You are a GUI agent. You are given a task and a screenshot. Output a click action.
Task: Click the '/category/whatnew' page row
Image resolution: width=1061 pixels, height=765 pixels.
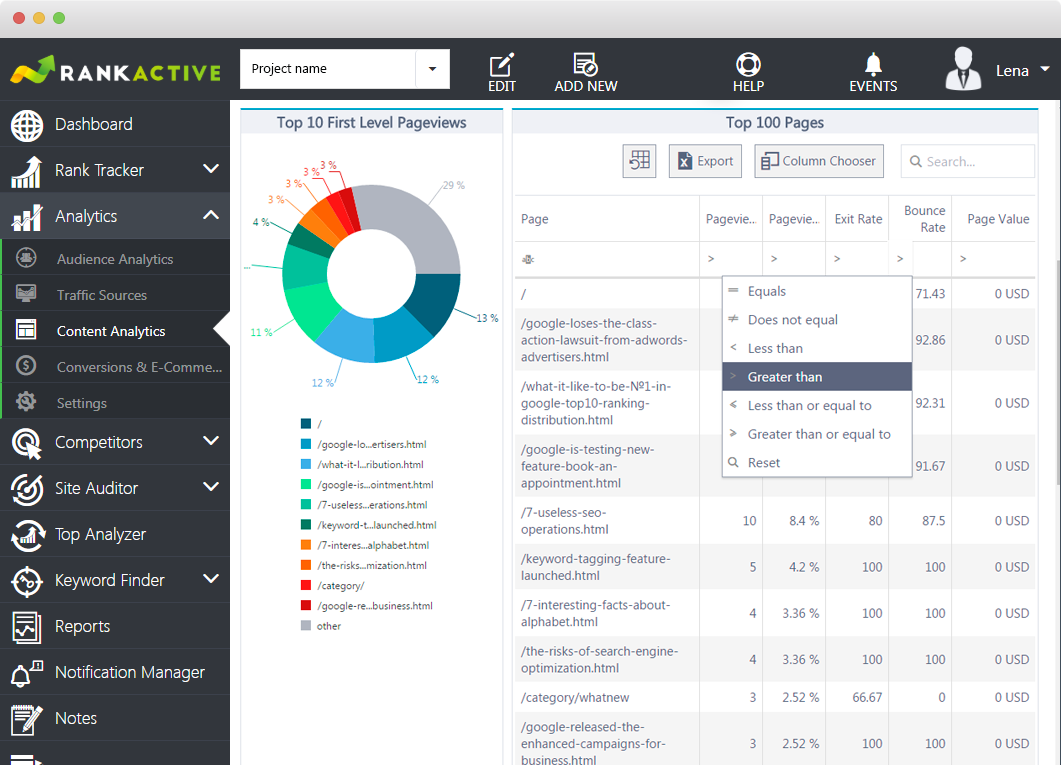[775, 697]
